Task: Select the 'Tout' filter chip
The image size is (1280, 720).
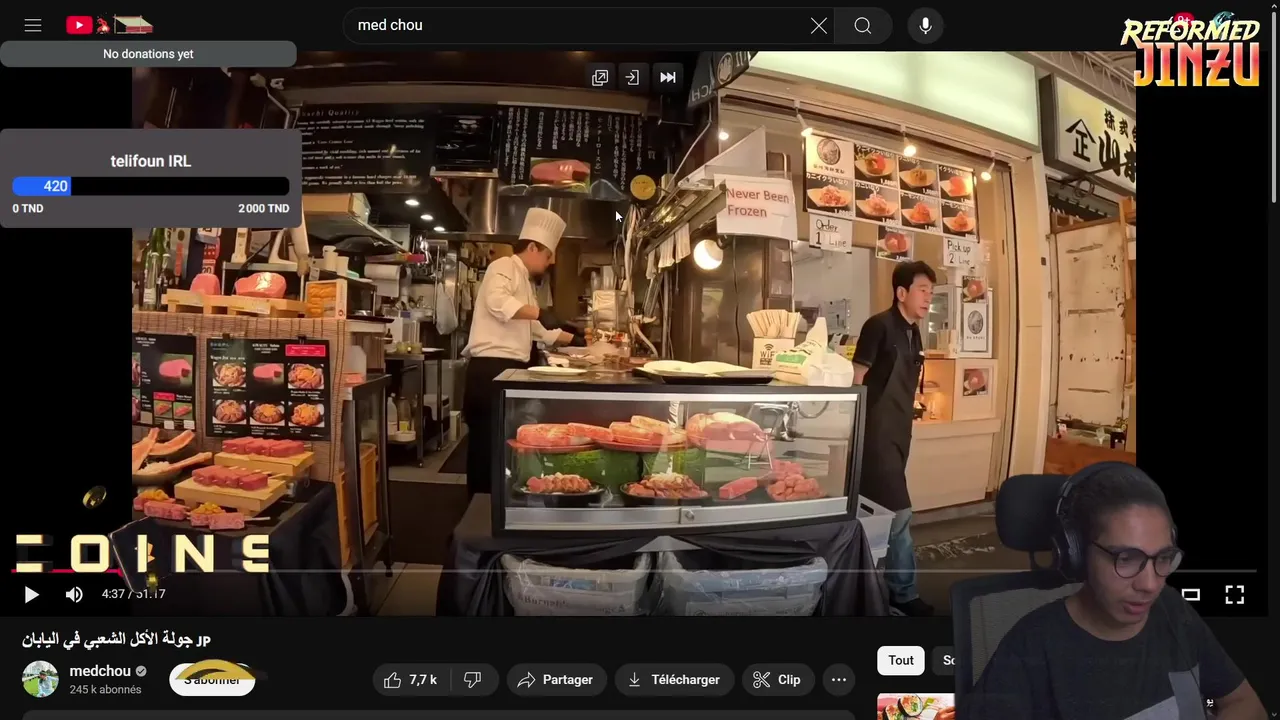Action: (x=901, y=660)
